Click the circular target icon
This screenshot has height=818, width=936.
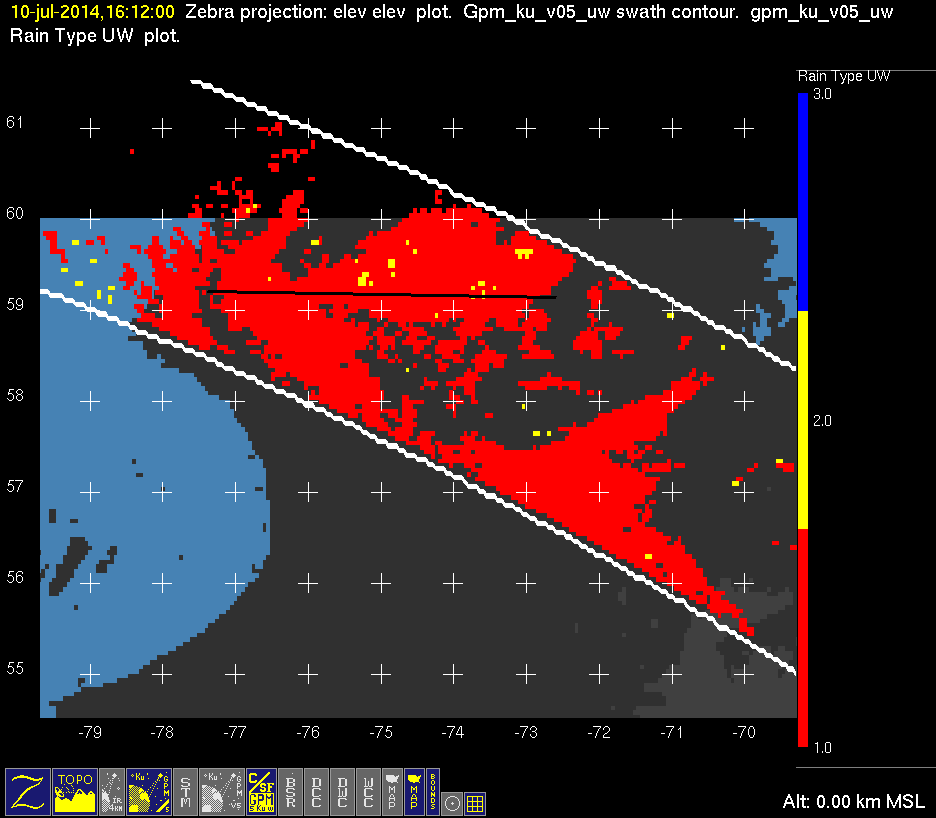pos(452,802)
